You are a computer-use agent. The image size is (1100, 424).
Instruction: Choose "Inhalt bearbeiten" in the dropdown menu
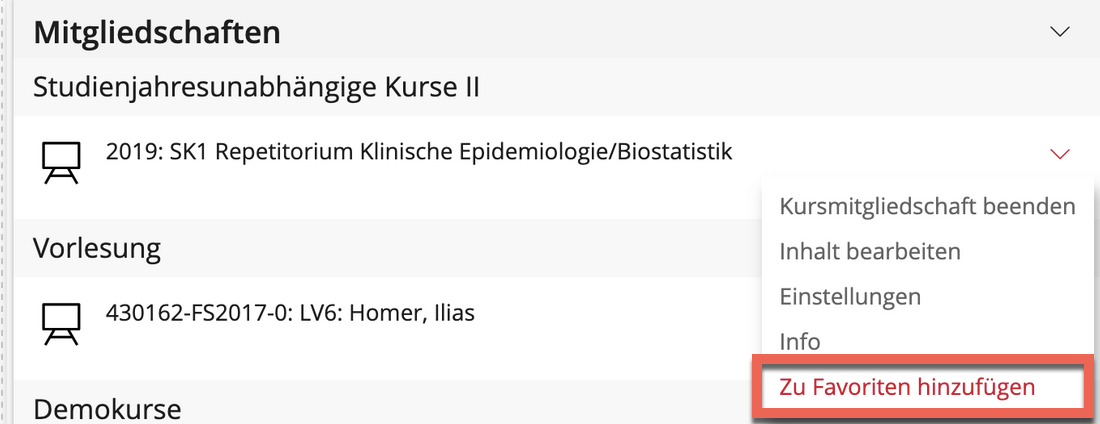point(870,252)
